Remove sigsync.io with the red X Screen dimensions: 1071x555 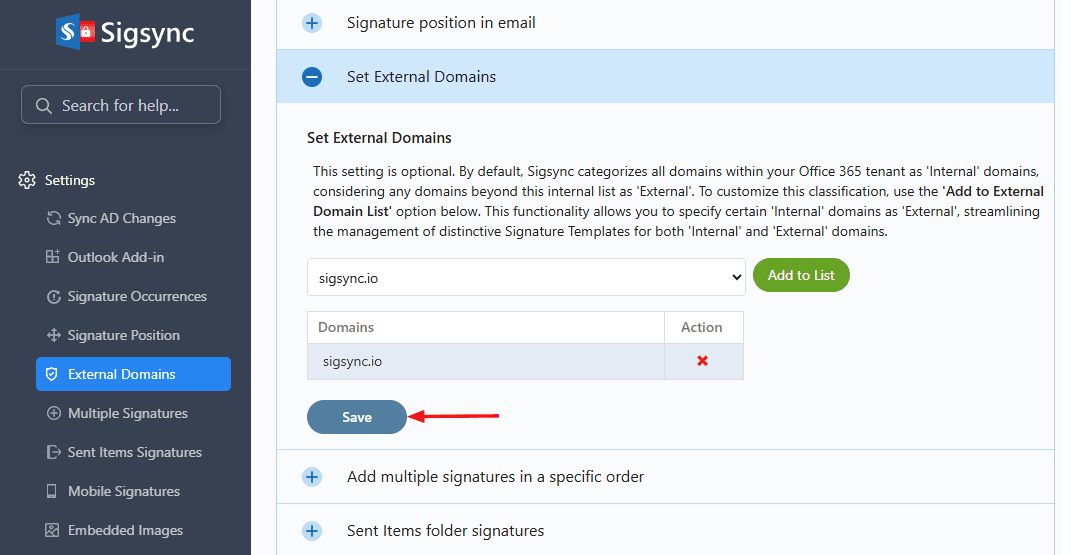click(x=702, y=361)
